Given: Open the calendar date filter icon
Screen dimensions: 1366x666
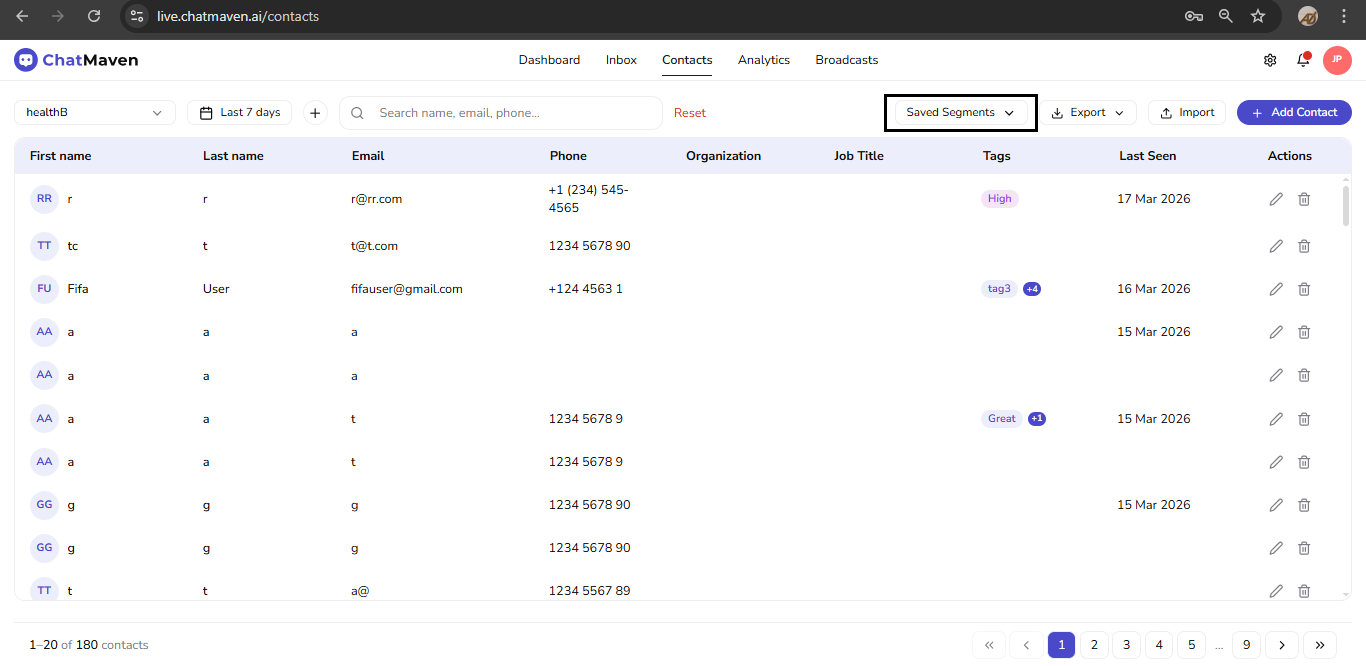Looking at the screenshot, I should tap(207, 112).
